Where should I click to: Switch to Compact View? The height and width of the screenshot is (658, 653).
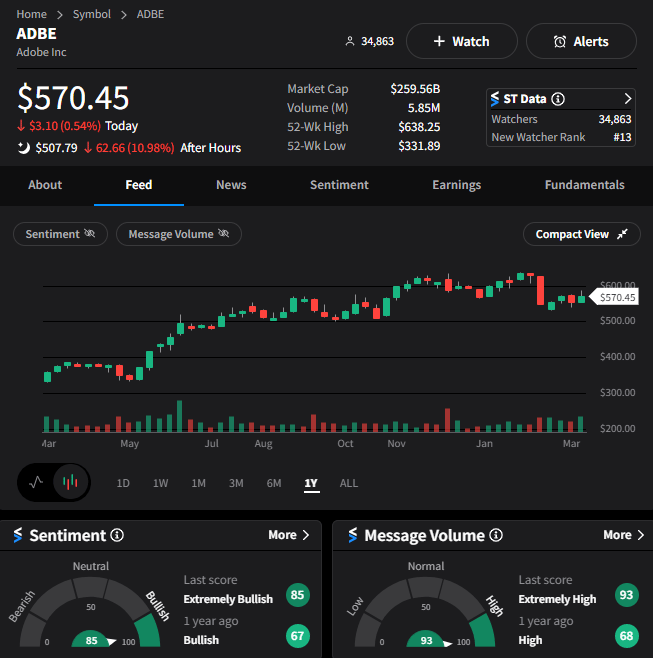[582, 234]
